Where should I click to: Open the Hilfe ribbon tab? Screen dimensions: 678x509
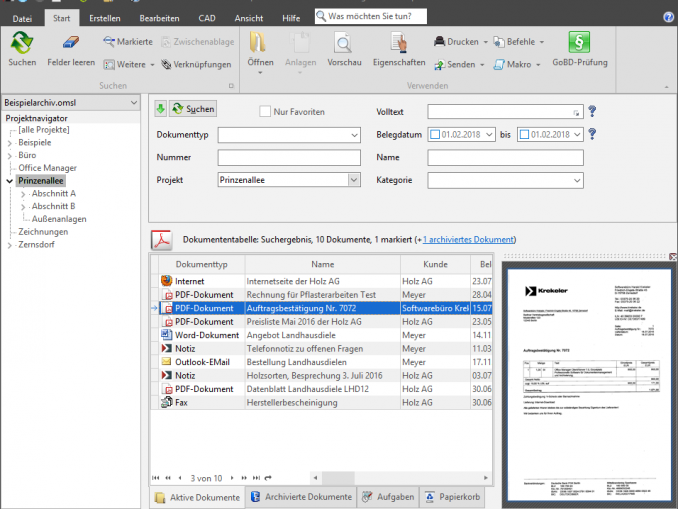291,18
